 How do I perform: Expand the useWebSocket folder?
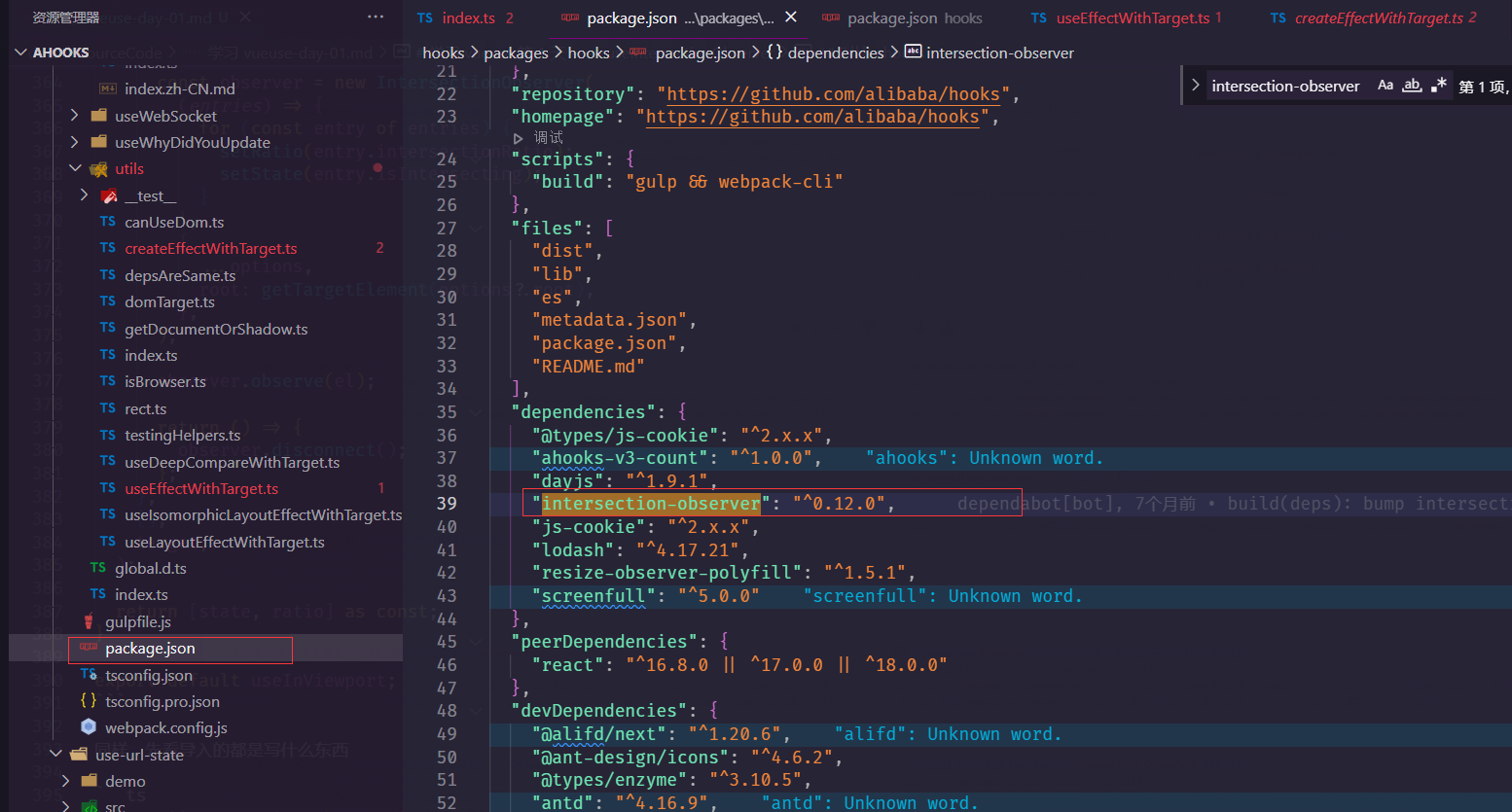(x=75, y=116)
